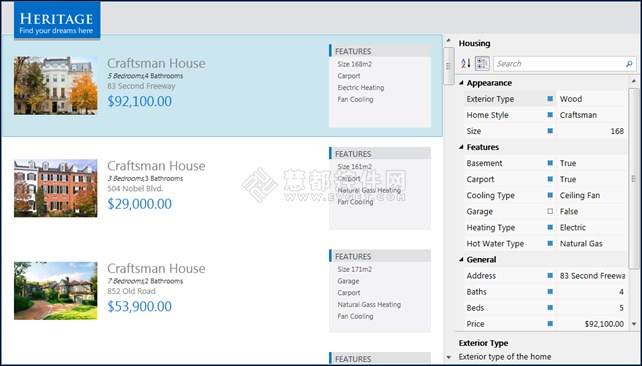Click the listing scrollbar up arrow
This screenshot has width=642, height=366.
(x=448, y=41)
